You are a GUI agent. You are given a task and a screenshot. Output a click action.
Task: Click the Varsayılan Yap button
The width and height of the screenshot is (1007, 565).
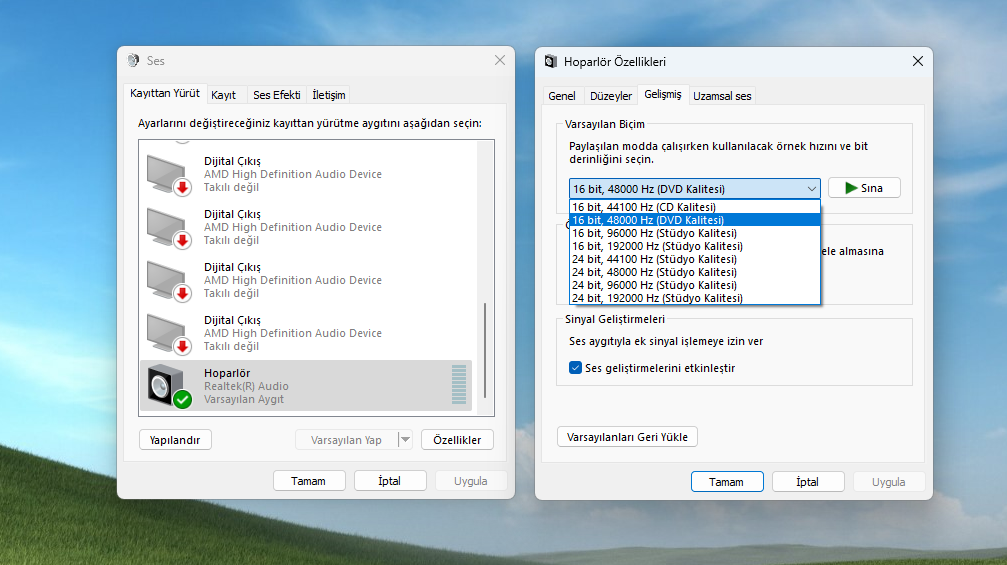point(347,440)
